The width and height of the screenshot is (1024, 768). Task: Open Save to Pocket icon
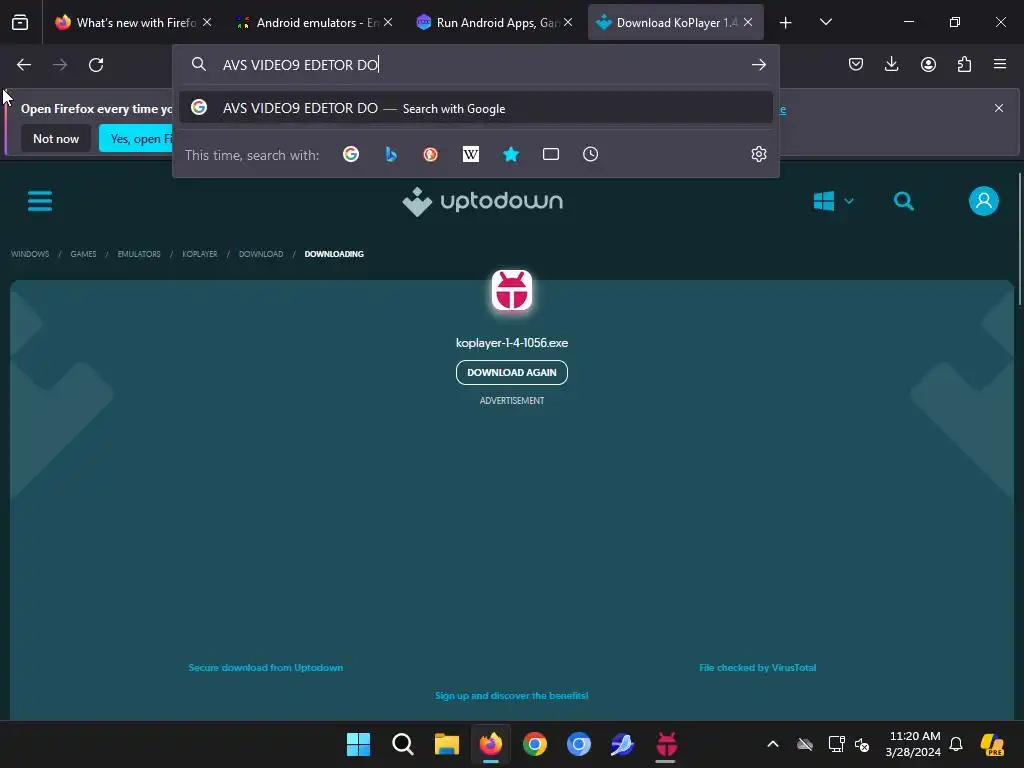tap(856, 64)
